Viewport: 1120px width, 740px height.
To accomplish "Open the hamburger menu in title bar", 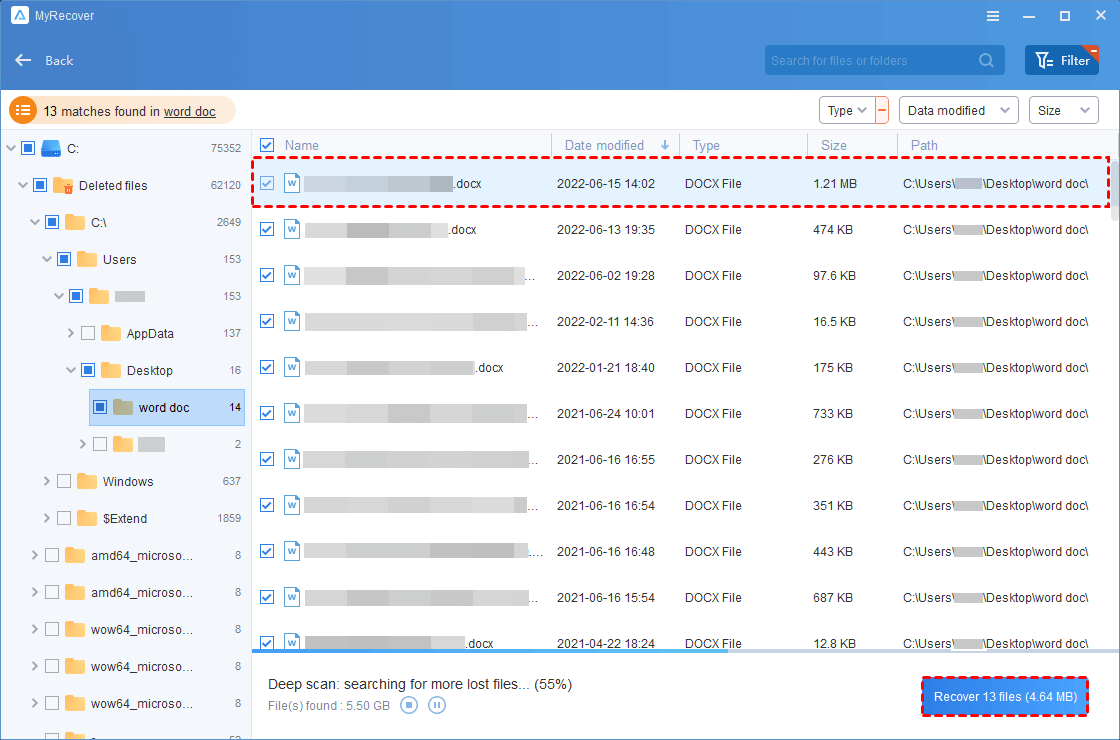I will (x=993, y=16).
